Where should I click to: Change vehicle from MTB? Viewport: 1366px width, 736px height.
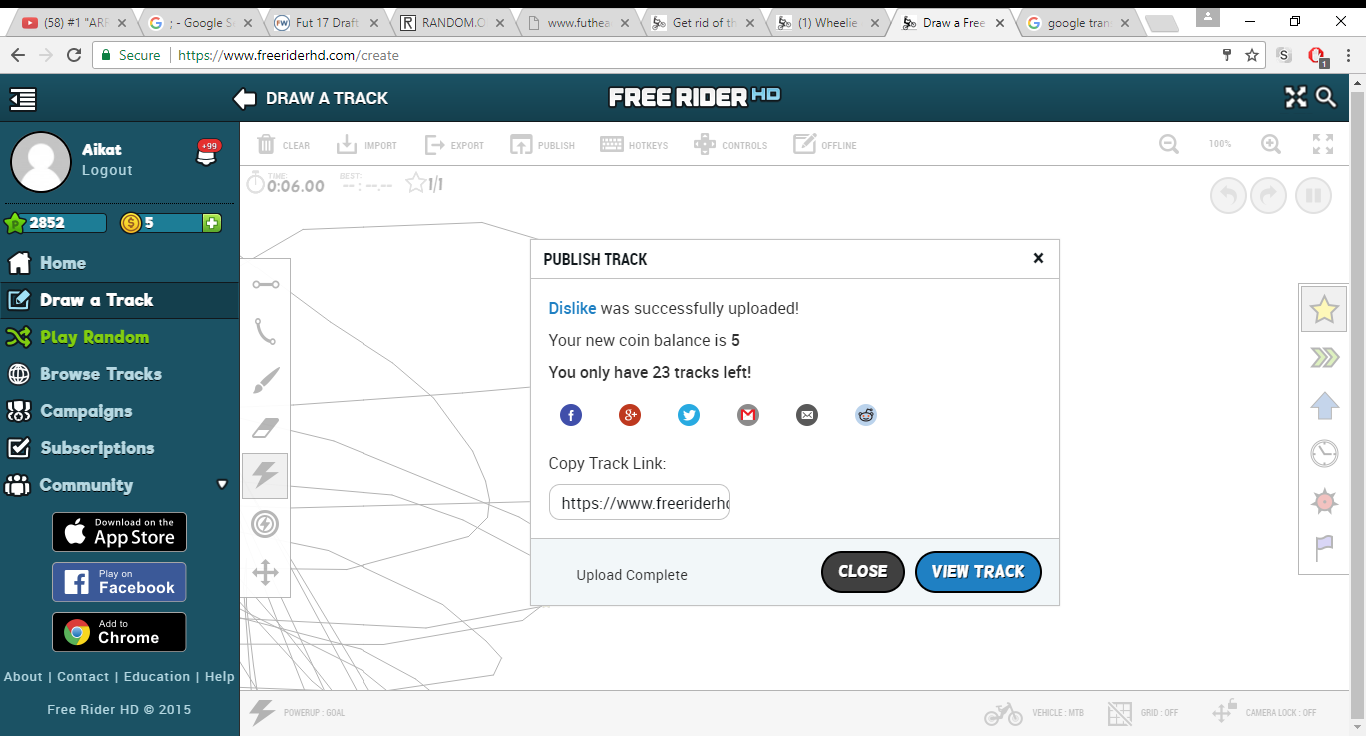[x=1034, y=713]
